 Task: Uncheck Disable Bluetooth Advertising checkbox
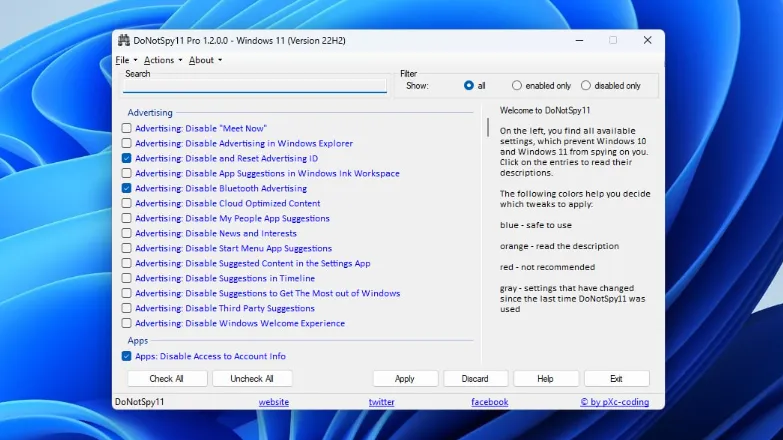126,188
